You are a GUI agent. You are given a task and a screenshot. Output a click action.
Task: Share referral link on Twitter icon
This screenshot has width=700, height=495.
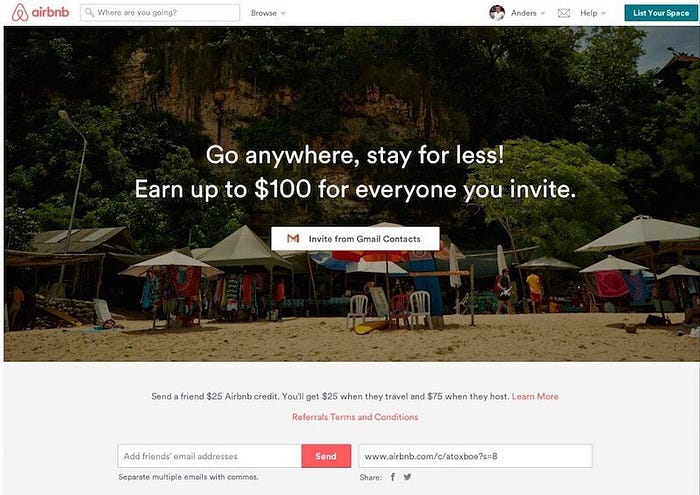click(408, 477)
